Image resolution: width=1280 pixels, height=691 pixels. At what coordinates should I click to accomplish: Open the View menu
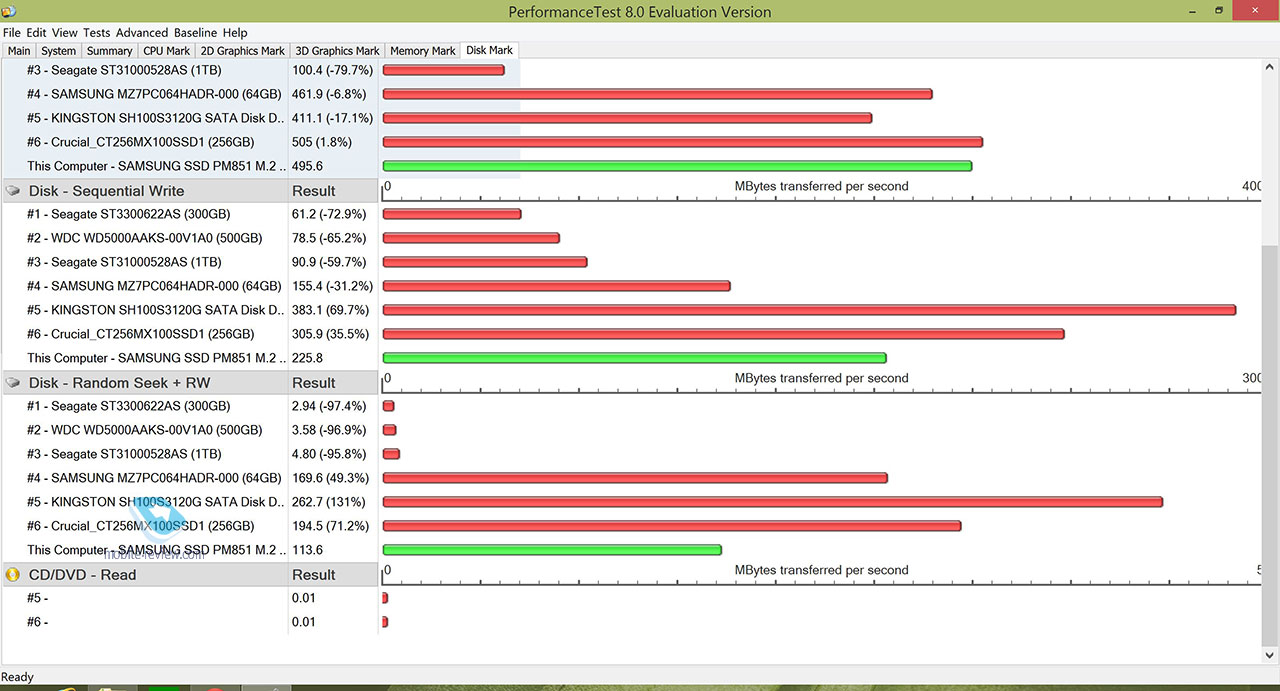pos(65,33)
